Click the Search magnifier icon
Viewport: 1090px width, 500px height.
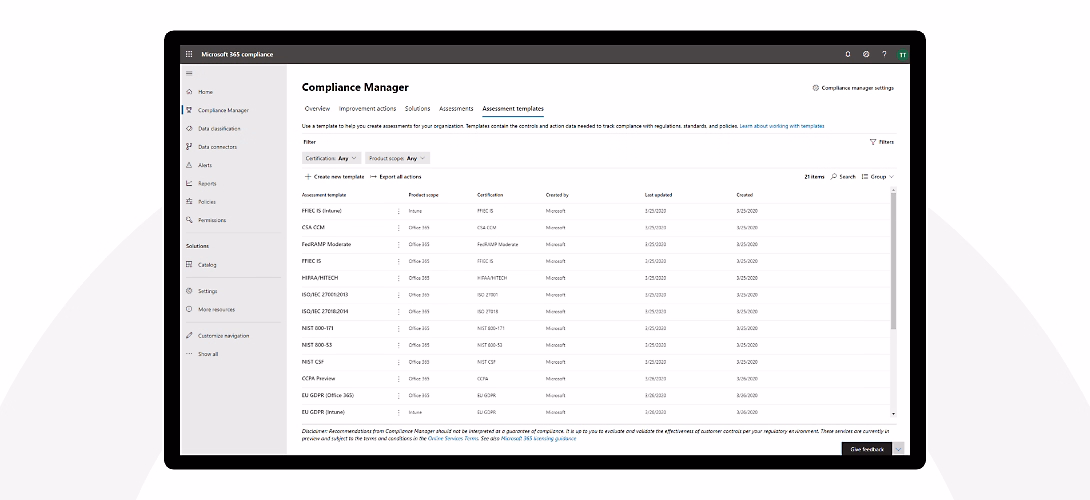[834, 177]
